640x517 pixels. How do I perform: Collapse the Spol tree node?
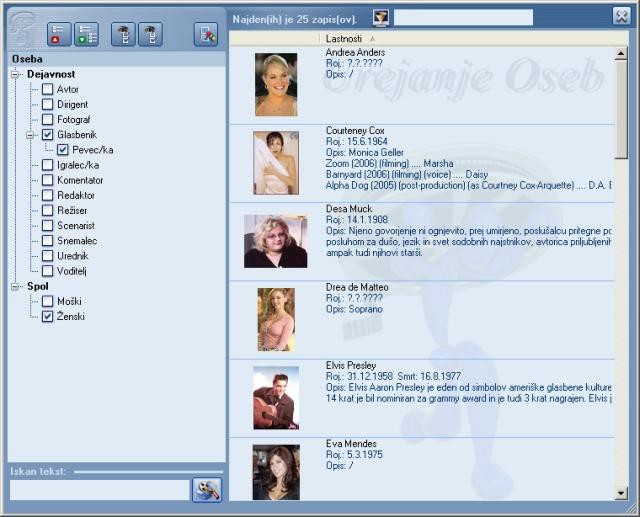(x=17, y=287)
